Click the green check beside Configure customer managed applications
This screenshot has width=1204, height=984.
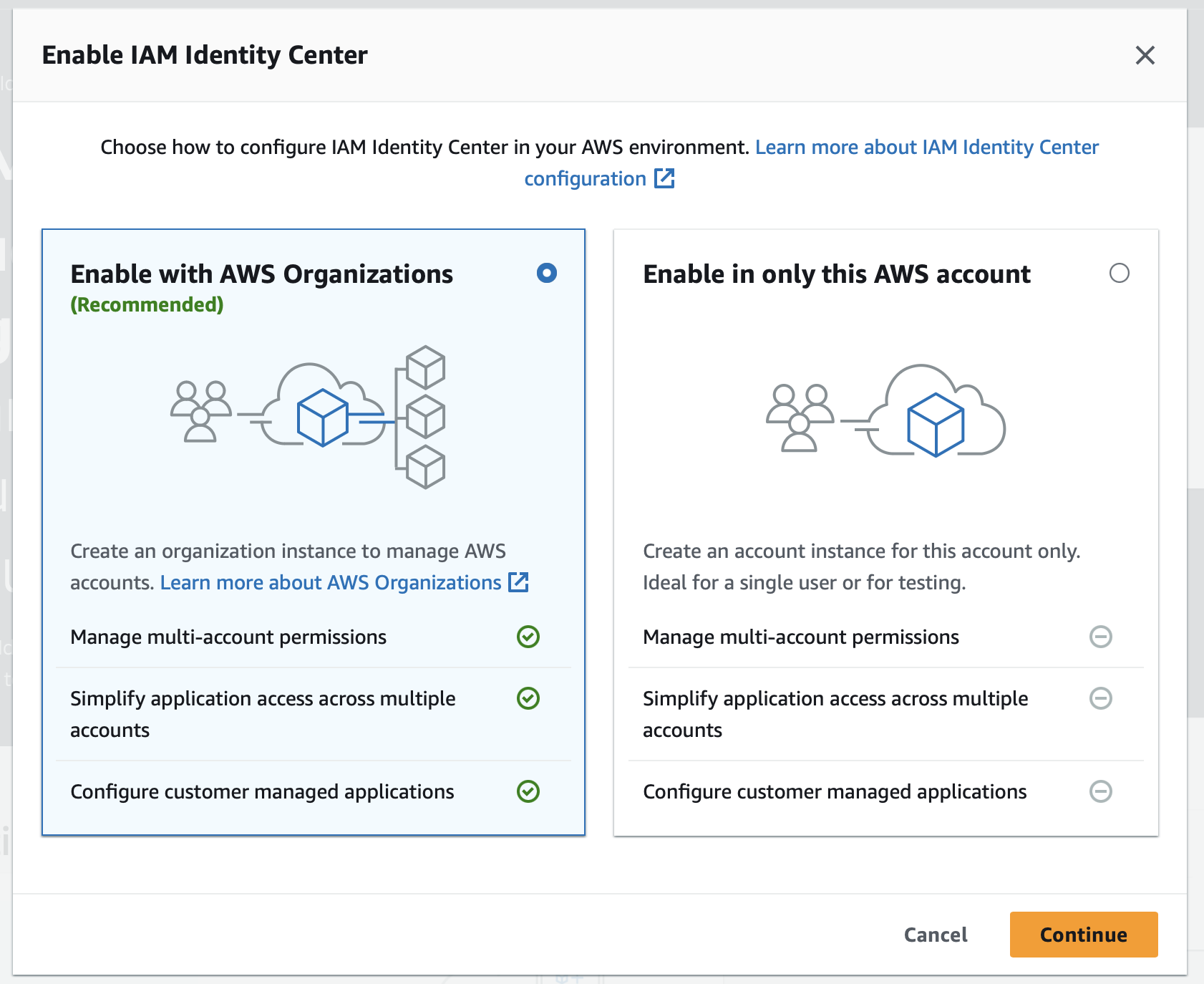pos(528,791)
